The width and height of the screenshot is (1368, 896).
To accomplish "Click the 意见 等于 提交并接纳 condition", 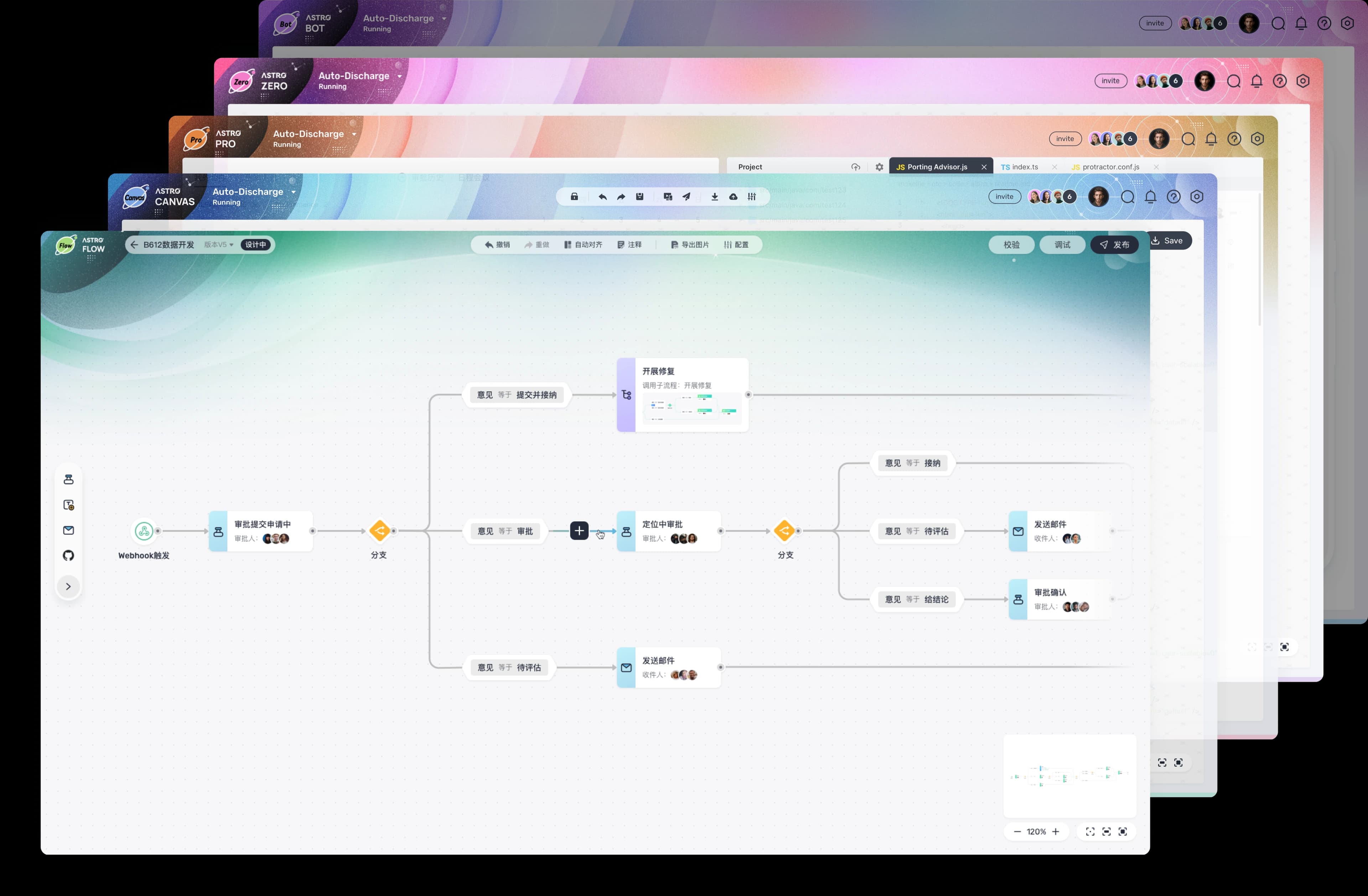I will tap(517, 395).
